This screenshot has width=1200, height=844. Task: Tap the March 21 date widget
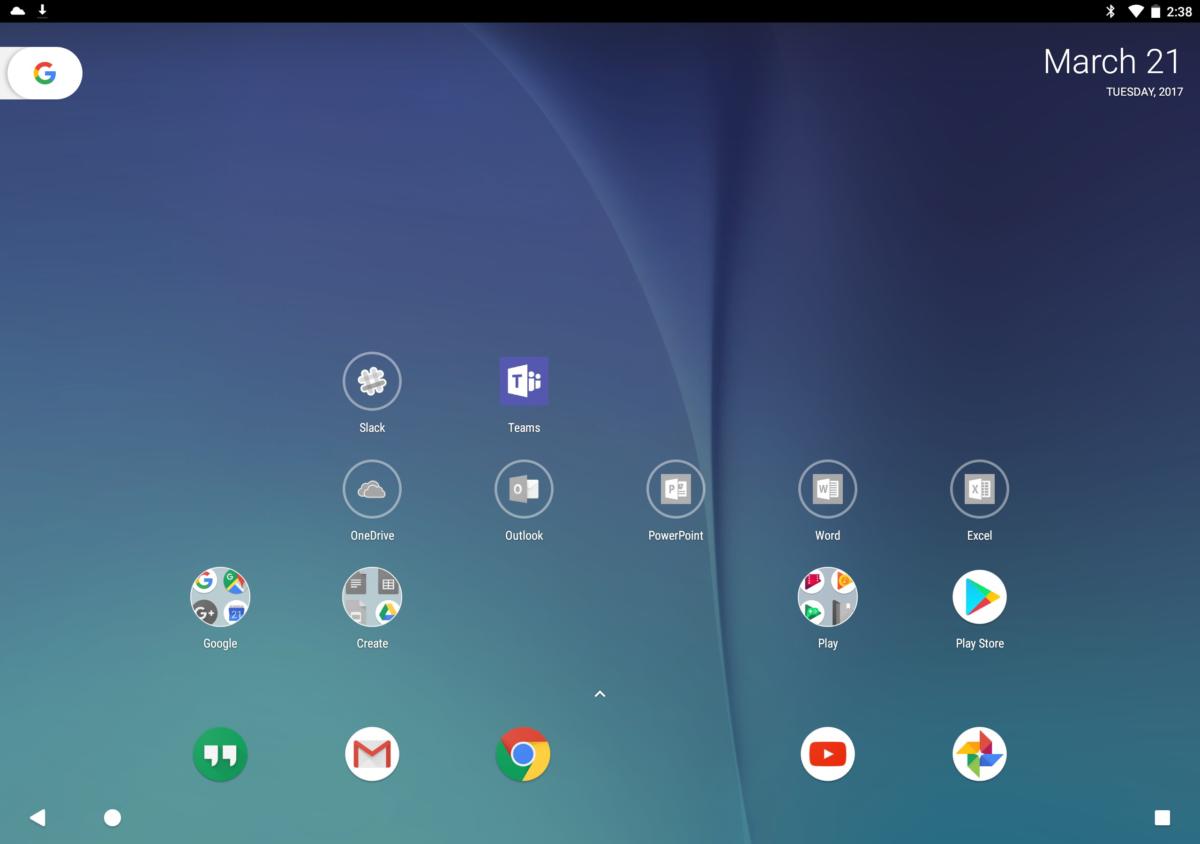point(1112,62)
